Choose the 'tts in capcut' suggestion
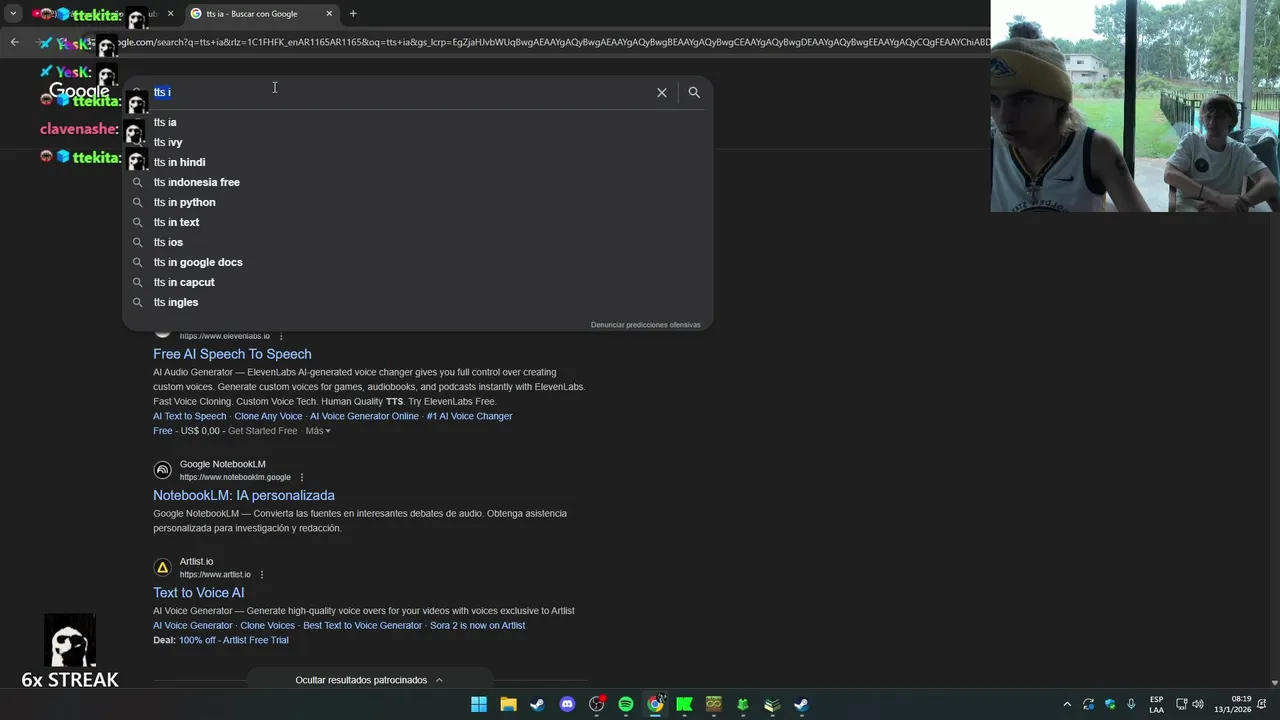This screenshot has width=1280, height=720. 417,282
